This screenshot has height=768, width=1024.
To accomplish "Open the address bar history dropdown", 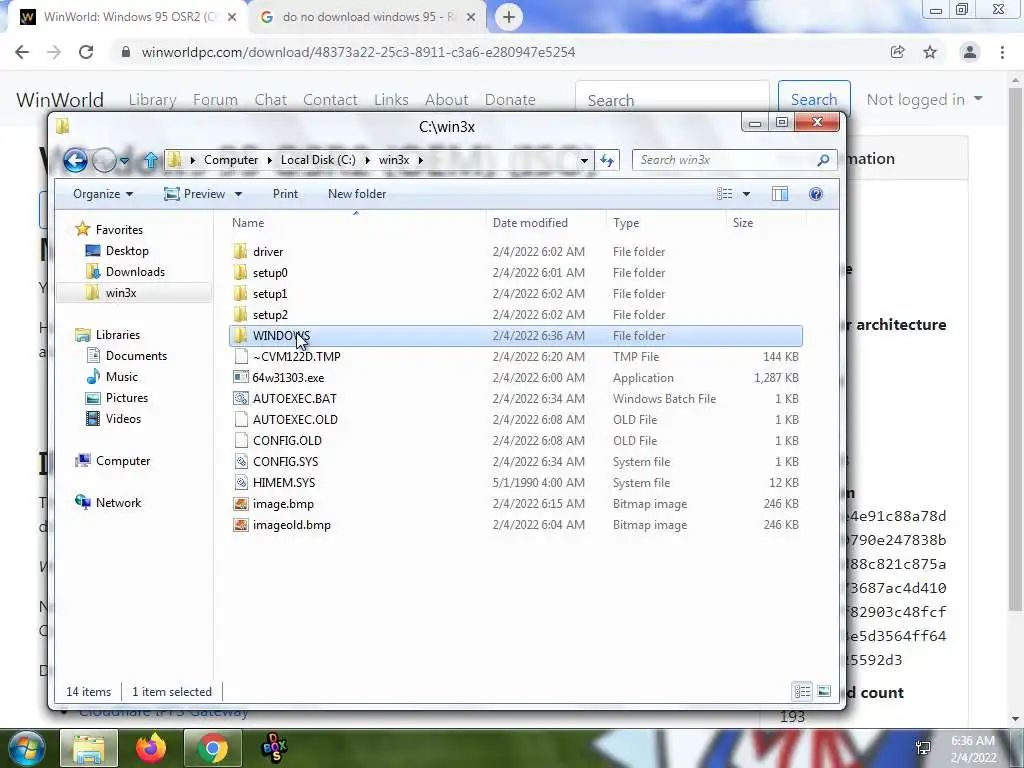I will coord(584,160).
